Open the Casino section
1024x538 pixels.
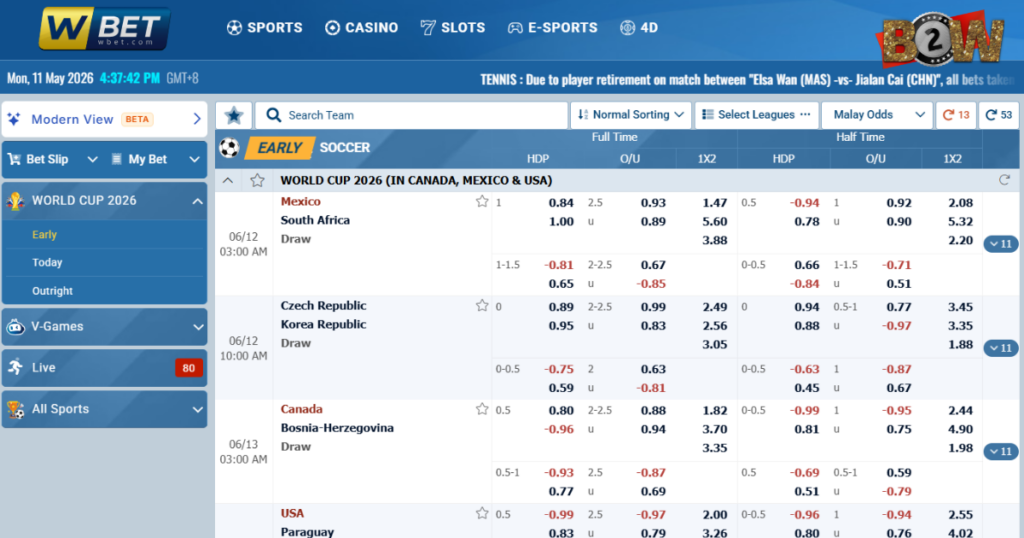(361, 28)
